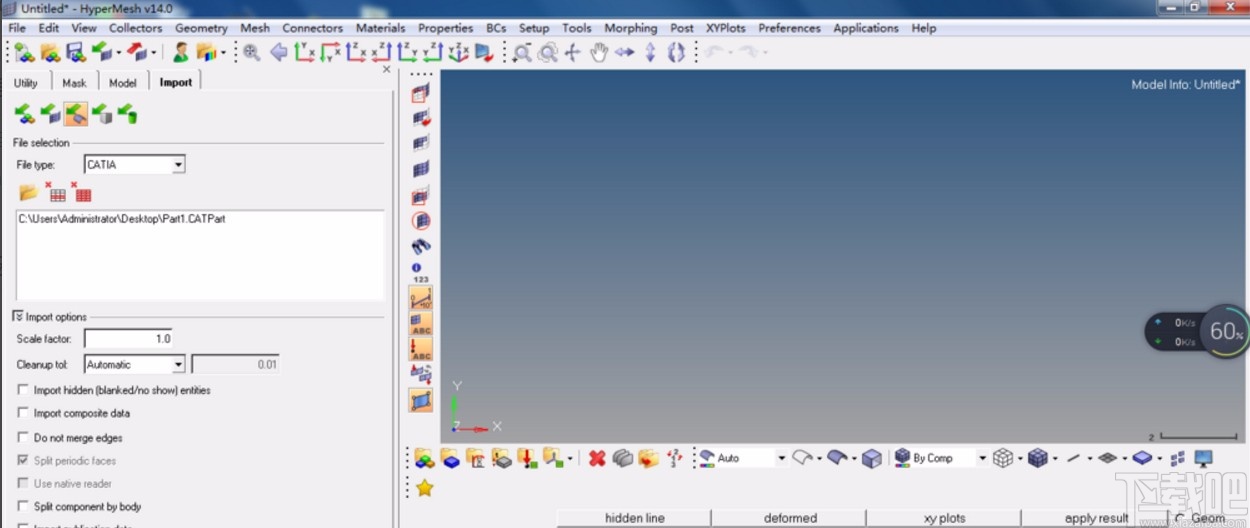Expand the wireframe elements cube dropdown arrow
1250x528 pixels.
tap(1021, 459)
